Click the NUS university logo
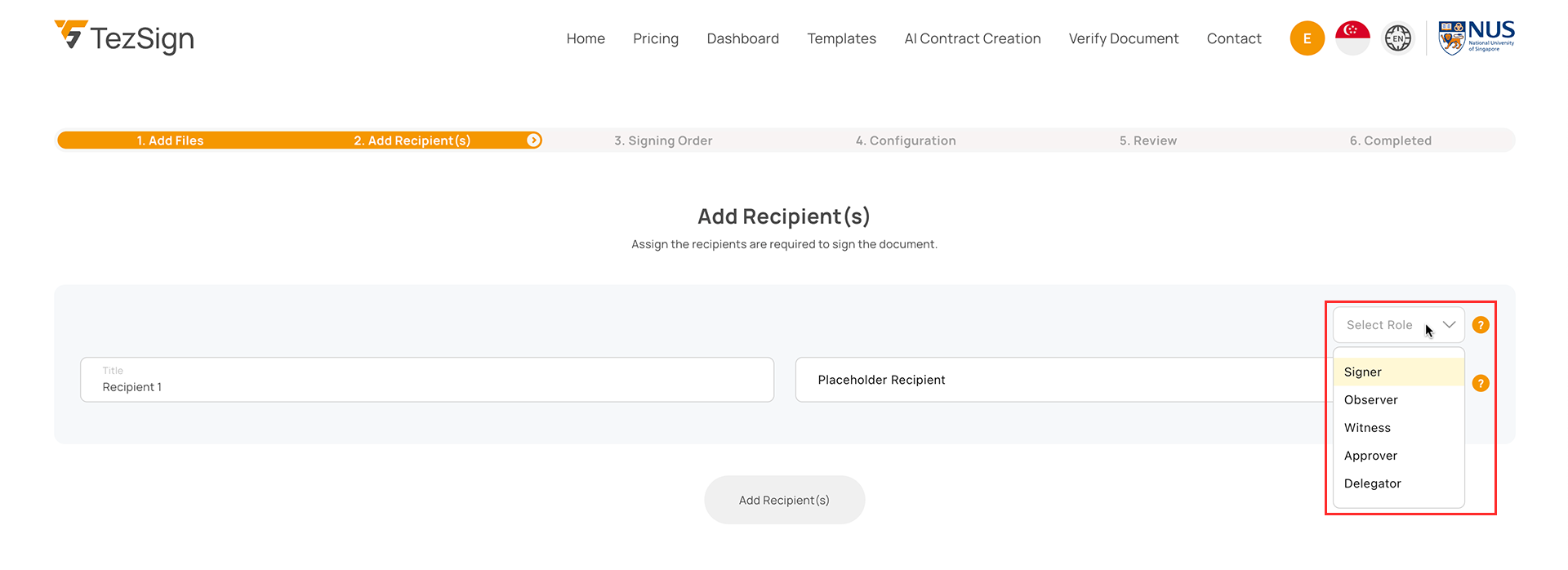 [1476, 38]
